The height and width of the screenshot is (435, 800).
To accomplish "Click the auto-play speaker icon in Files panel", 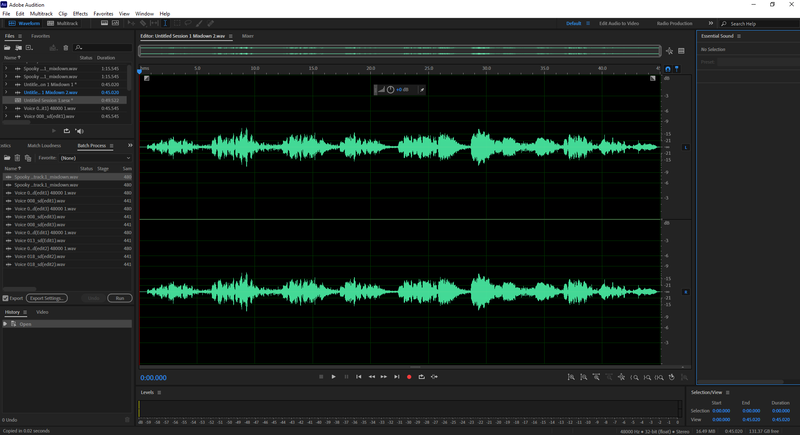I will [80, 131].
